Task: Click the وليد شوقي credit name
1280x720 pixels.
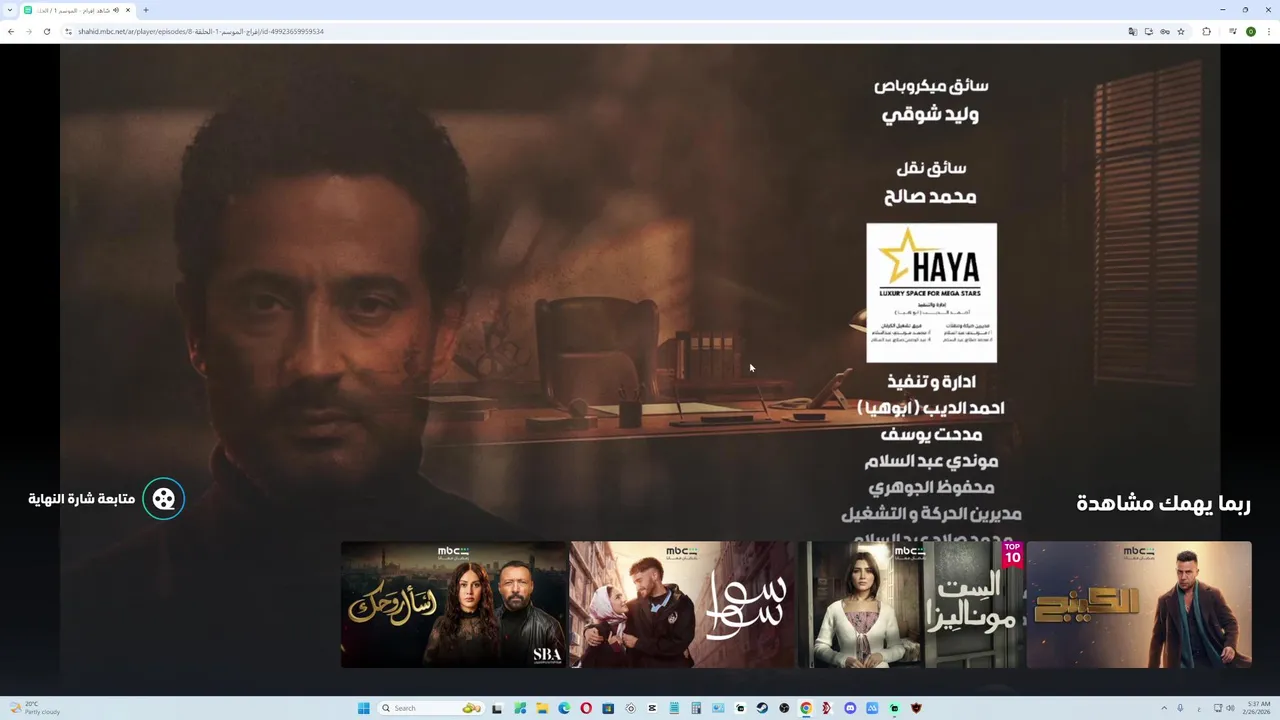Action: coord(930,115)
